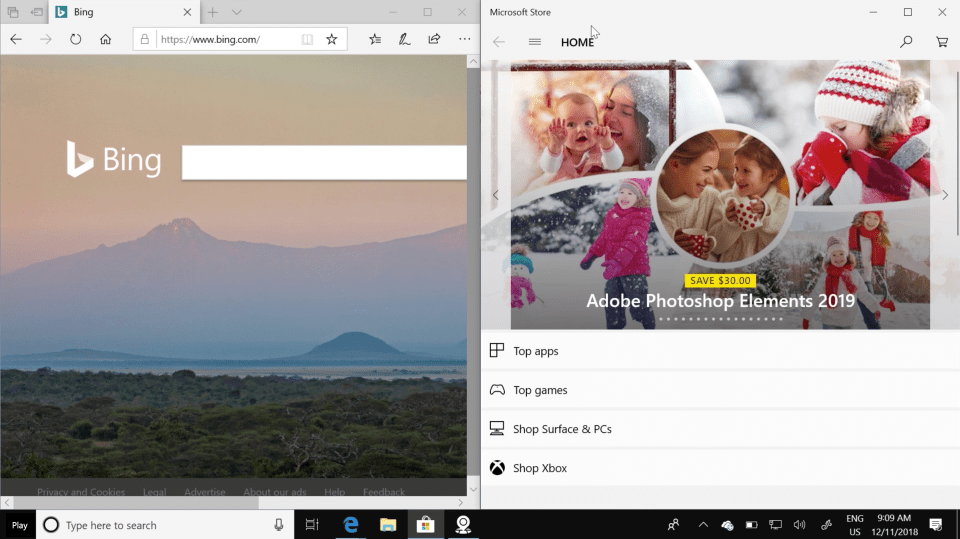Set these tabs aside in Edge

(37, 12)
